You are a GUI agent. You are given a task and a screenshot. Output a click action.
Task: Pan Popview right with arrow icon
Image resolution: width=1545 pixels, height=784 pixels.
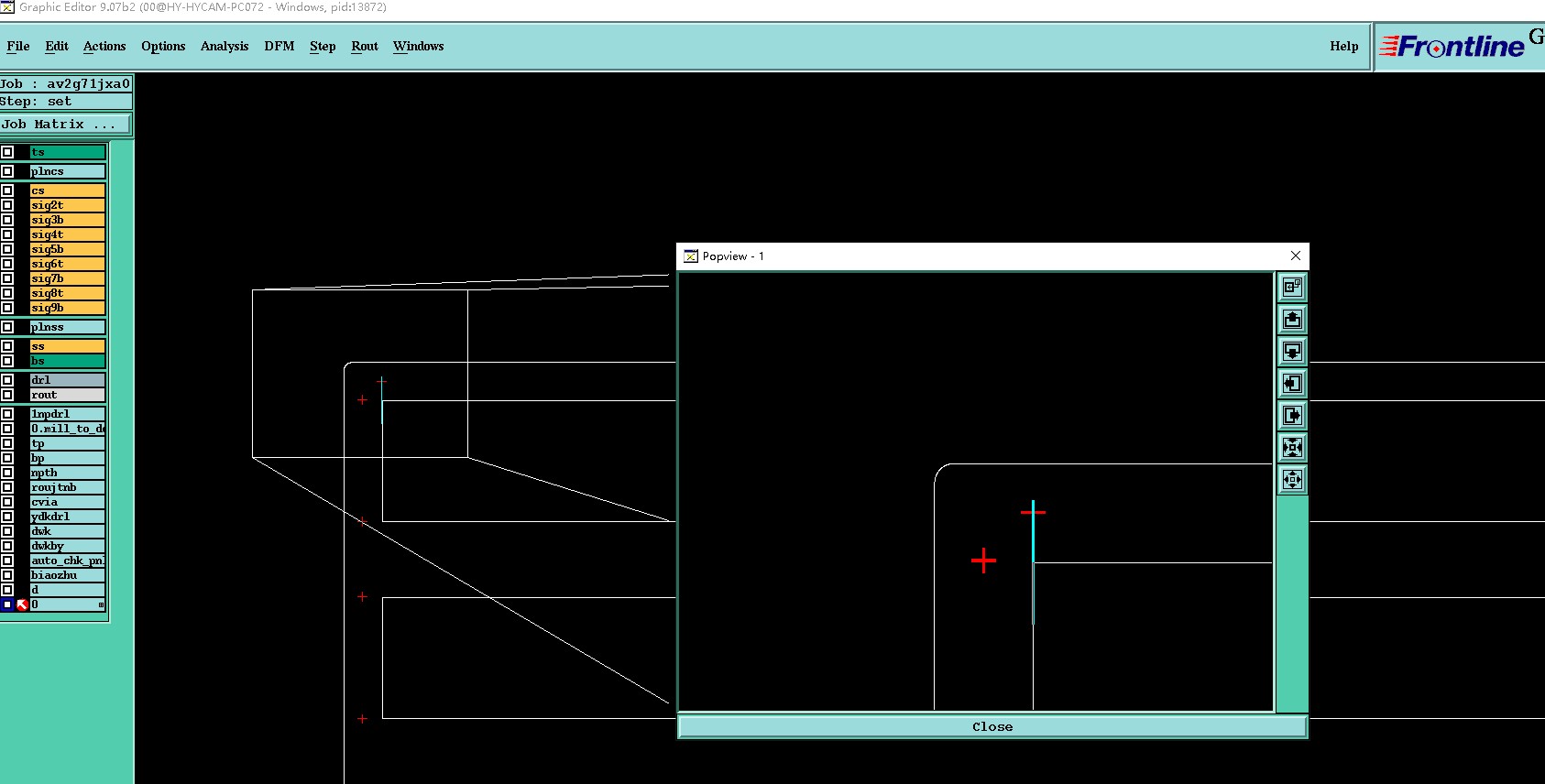(x=1292, y=415)
